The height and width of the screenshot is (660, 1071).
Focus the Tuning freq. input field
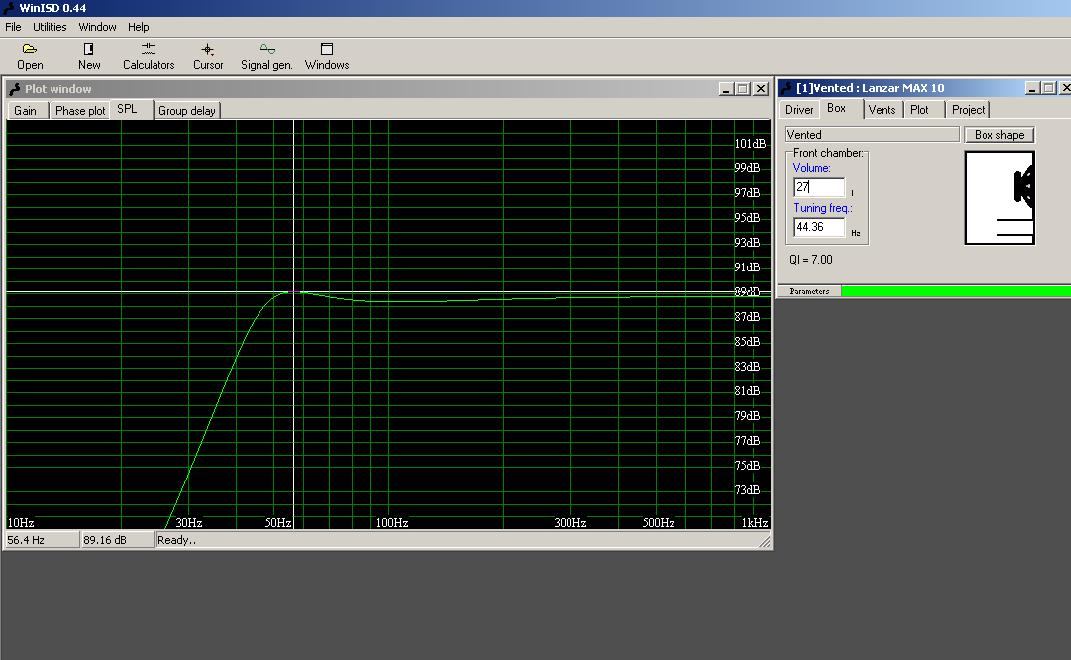pyautogui.click(x=819, y=227)
